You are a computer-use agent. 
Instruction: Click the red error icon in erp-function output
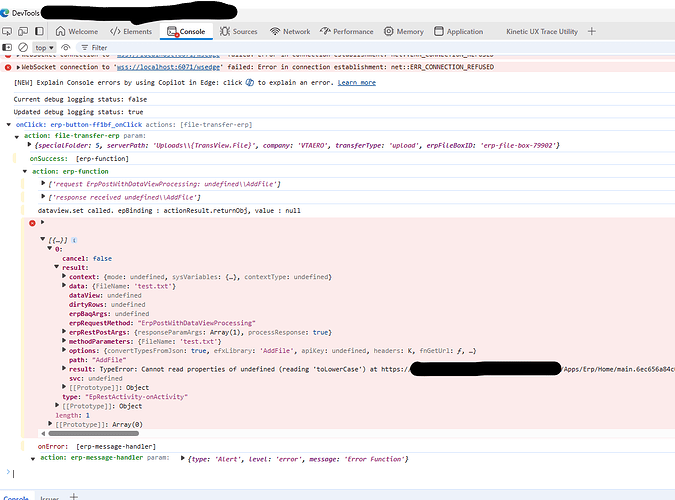pos(32,223)
